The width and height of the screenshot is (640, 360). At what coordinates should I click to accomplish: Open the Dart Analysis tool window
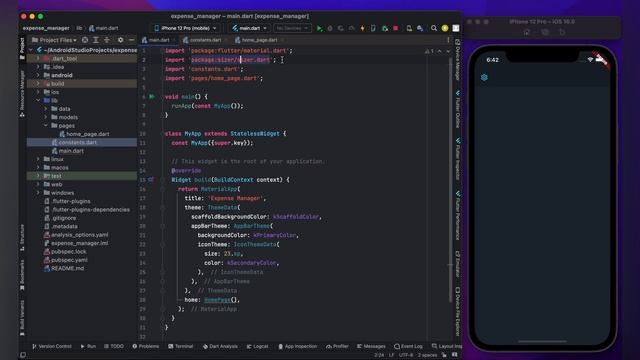click(220, 346)
